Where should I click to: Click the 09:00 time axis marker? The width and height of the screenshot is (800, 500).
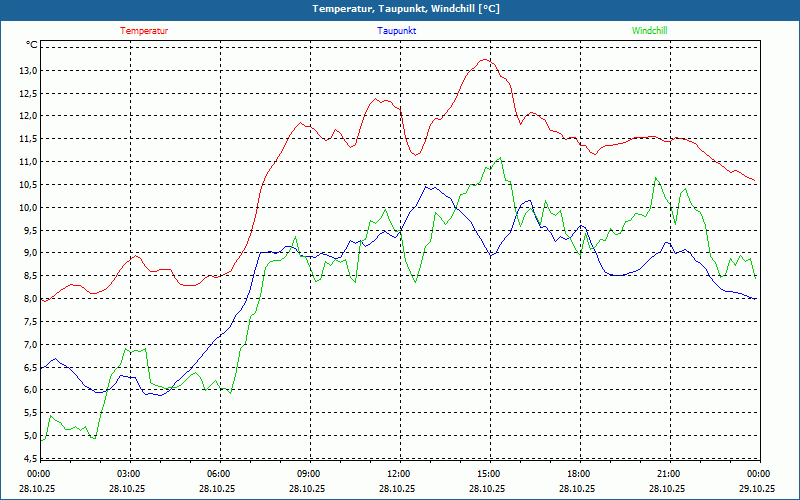tap(309, 474)
